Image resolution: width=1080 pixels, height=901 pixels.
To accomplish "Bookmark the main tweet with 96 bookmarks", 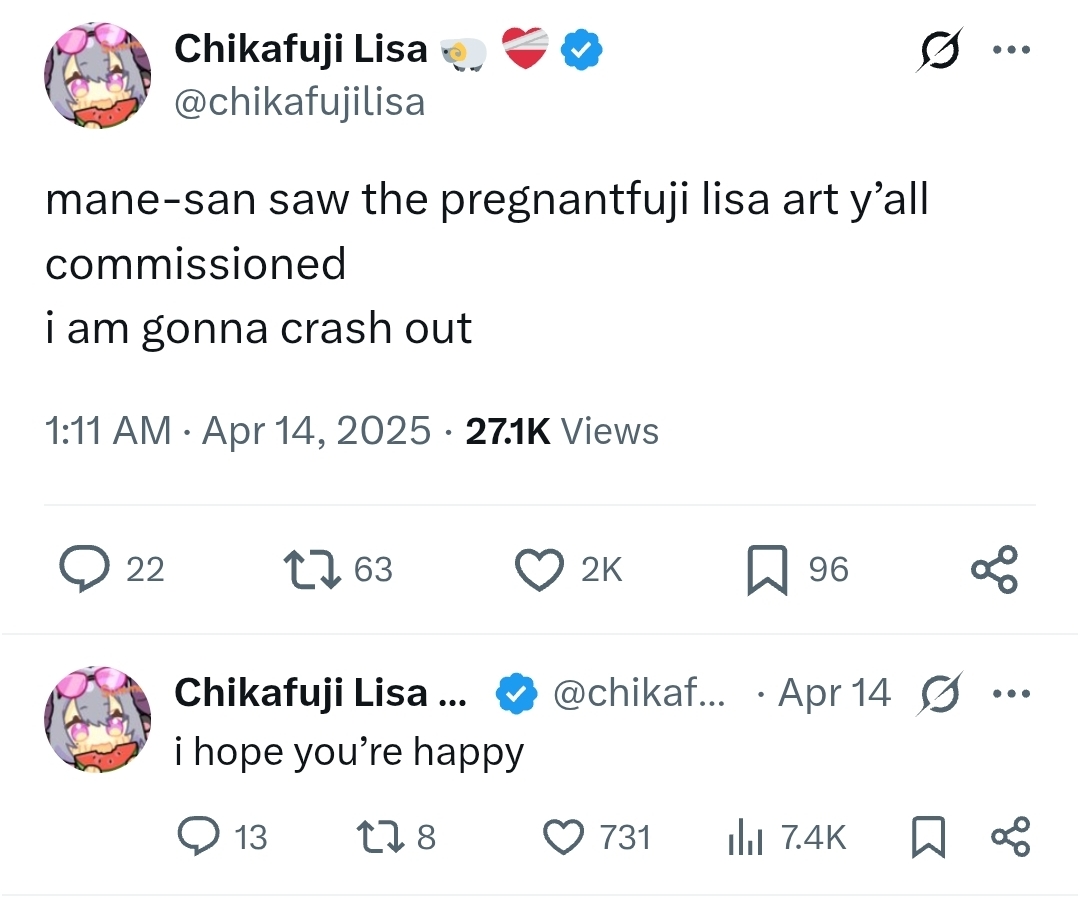I will (x=767, y=571).
